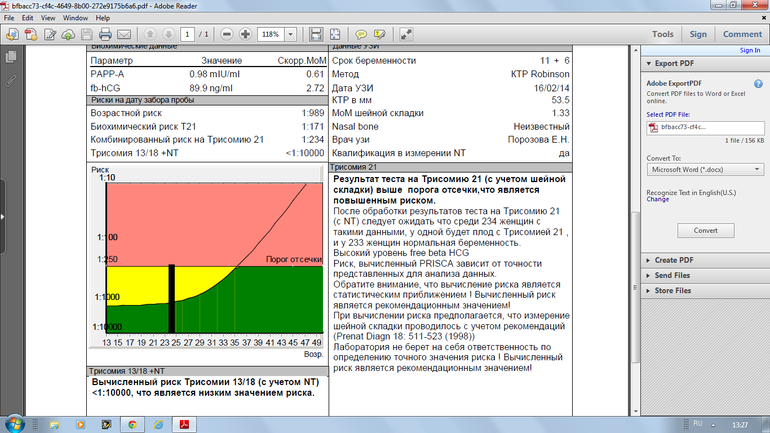The width and height of the screenshot is (770, 433).
Task: Click the PAPP-A parameter row
Action: [x=207, y=74]
